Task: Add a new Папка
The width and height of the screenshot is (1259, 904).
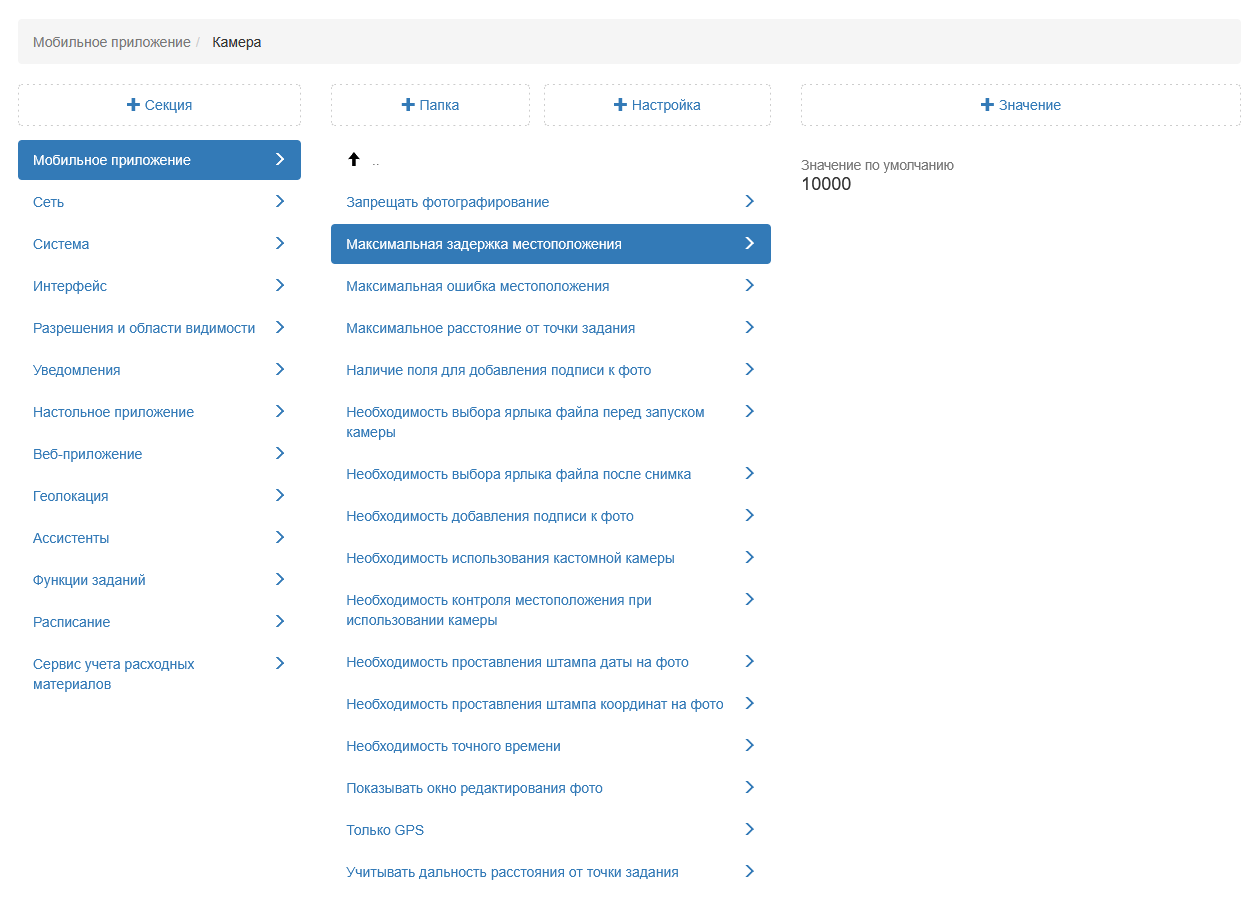Action: [x=430, y=105]
